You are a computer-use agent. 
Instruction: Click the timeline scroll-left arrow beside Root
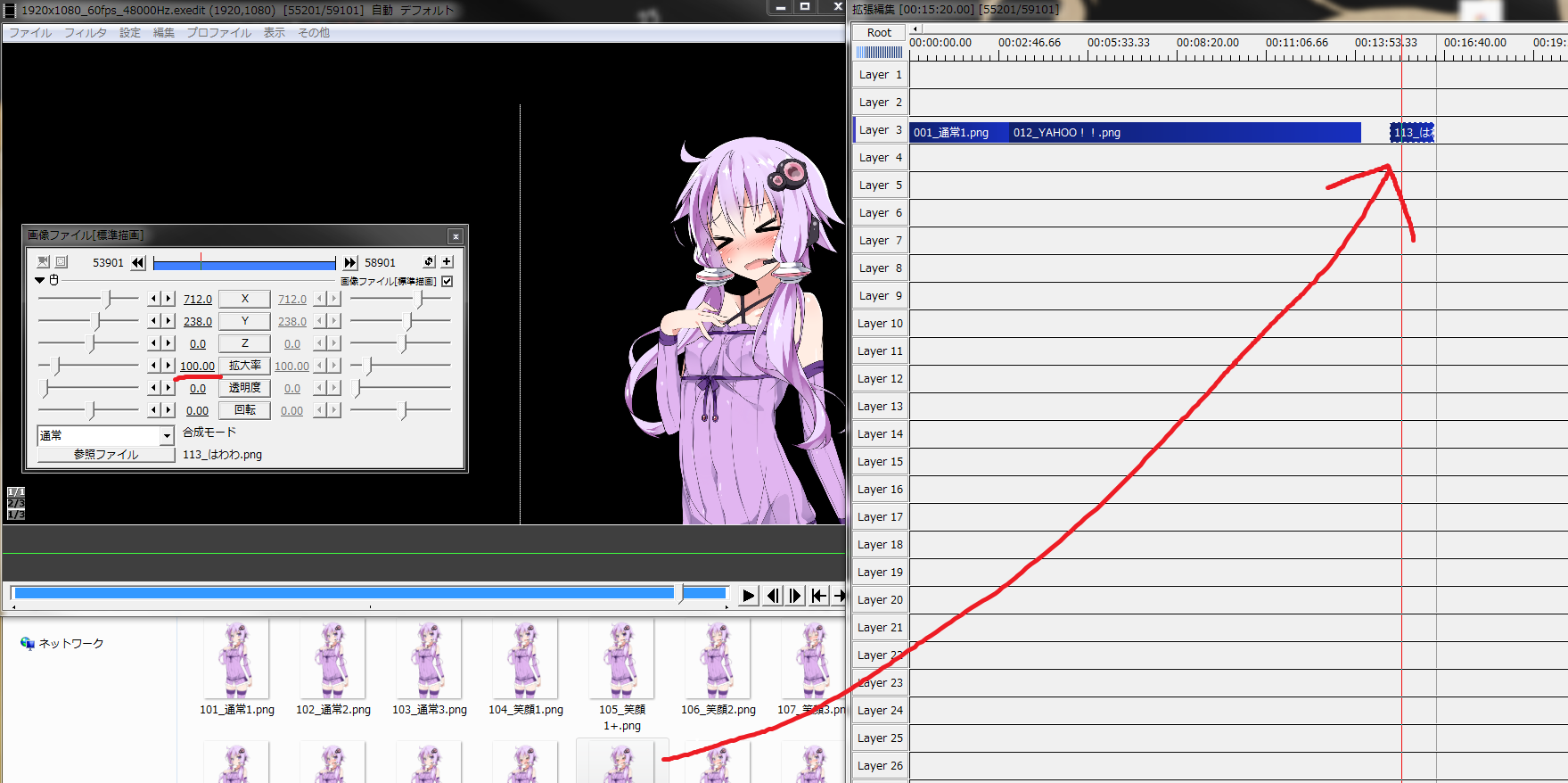click(915, 29)
